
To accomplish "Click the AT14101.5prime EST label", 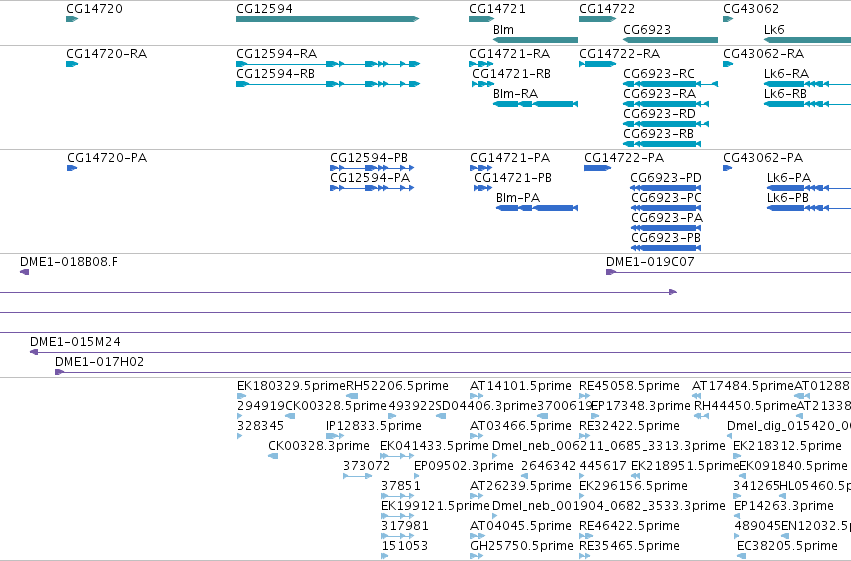I will (x=521, y=386).
